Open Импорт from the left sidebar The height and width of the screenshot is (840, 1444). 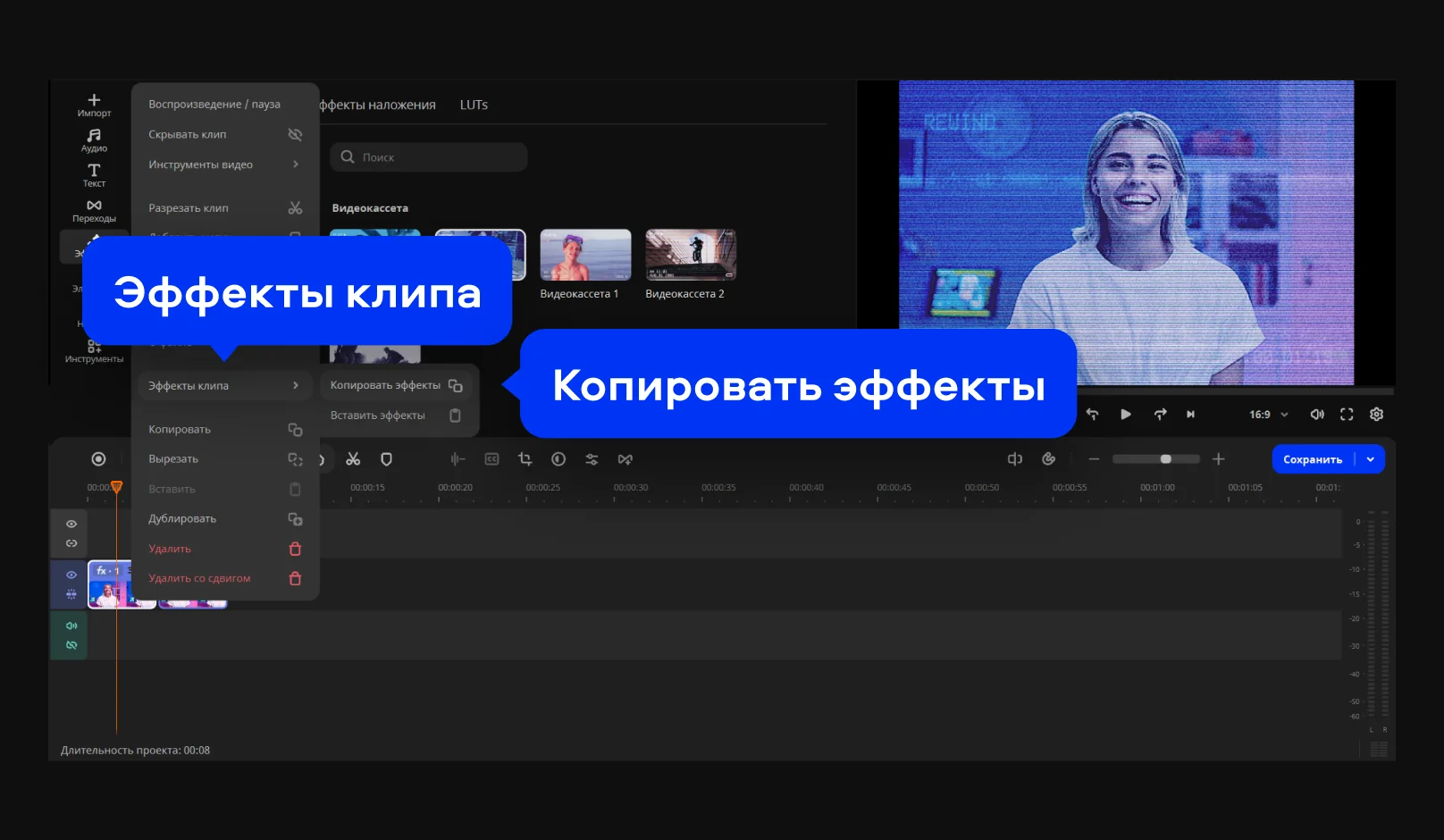pyautogui.click(x=94, y=105)
